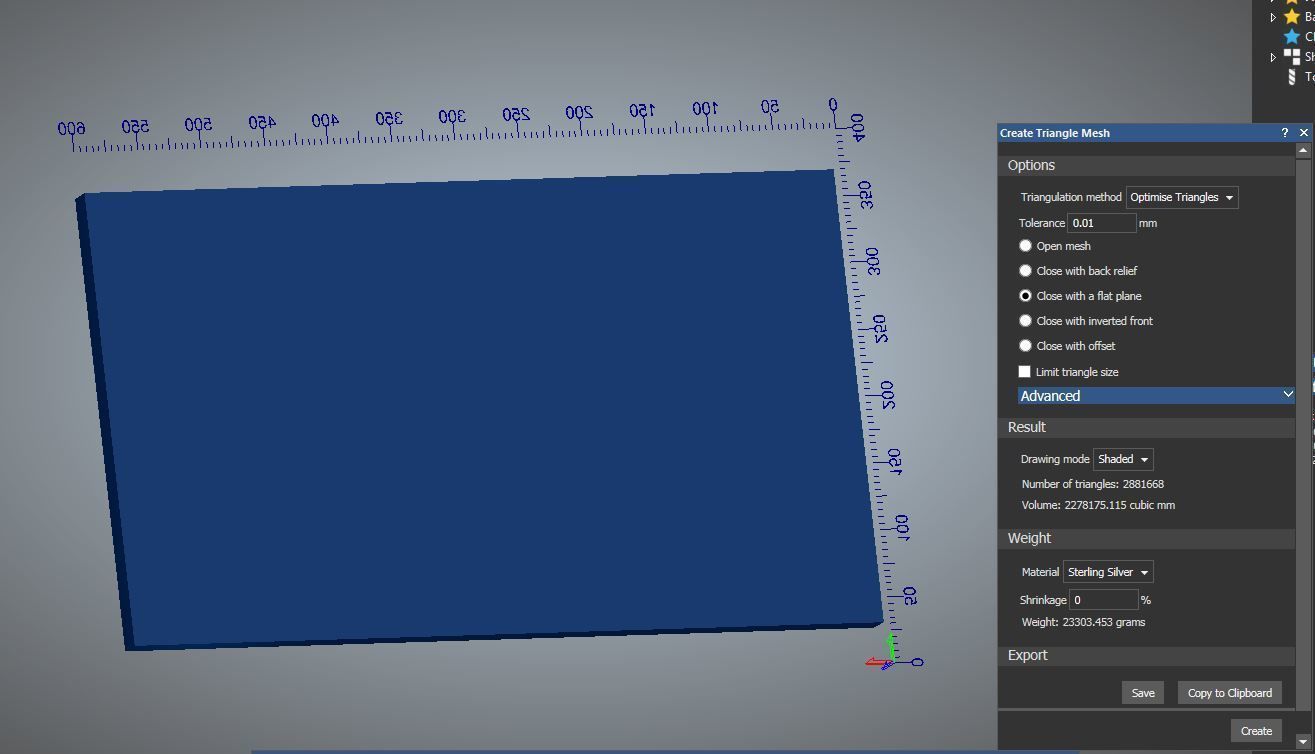Click Copy to Clipboard button
This screenshot has width=1315, height=754.
point(1229,693)
